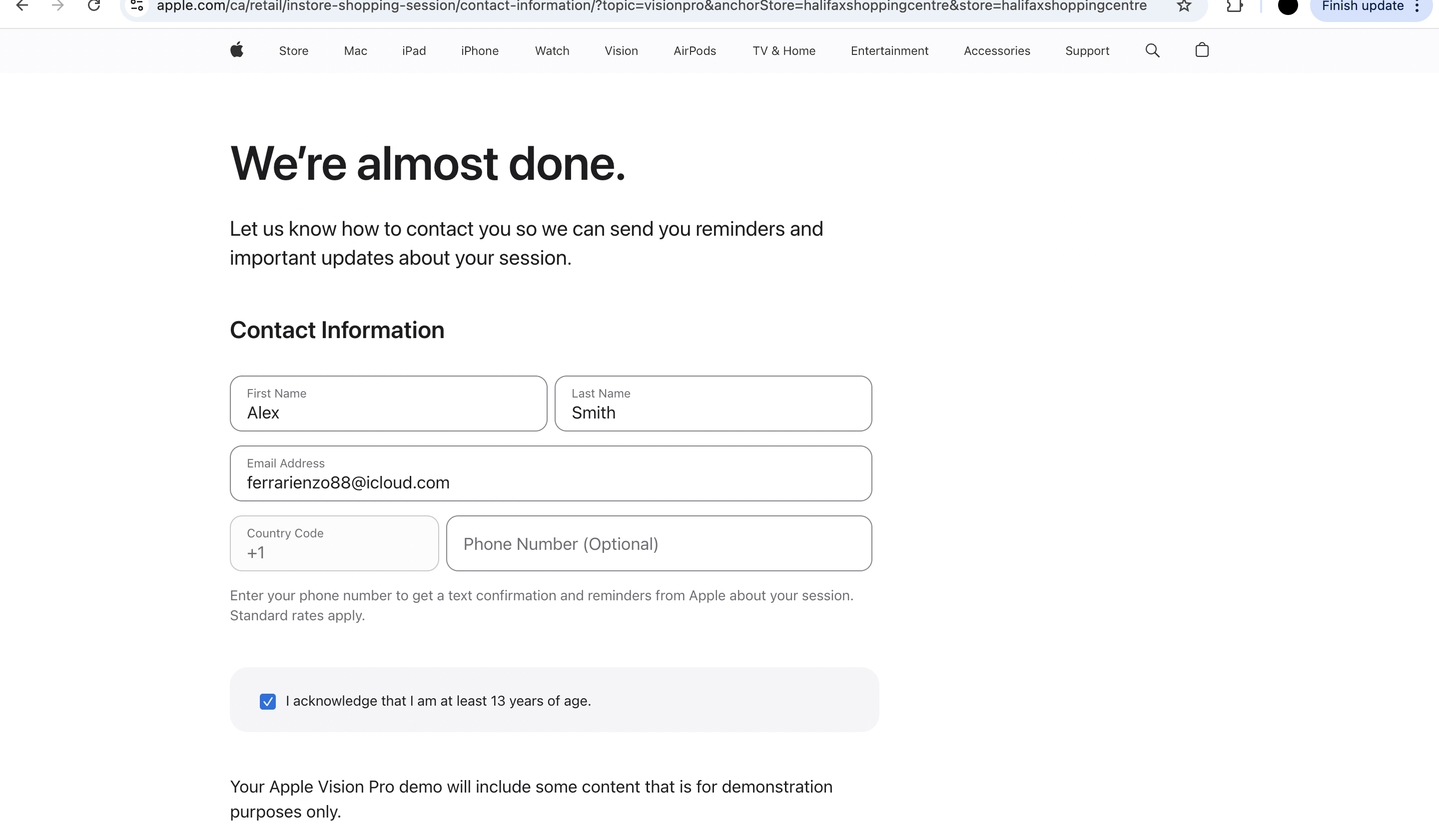Click the Apple logo icon

click(x=236, y=50)
